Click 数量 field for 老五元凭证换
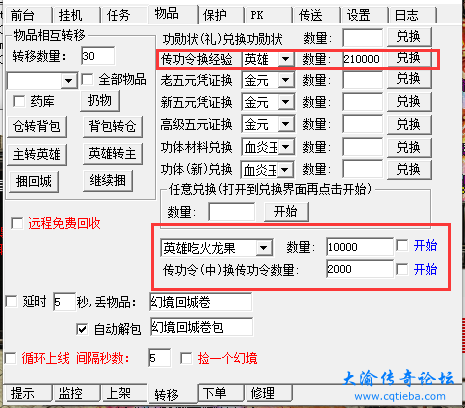This screenshot has width=465, height=408. point(363,80)
